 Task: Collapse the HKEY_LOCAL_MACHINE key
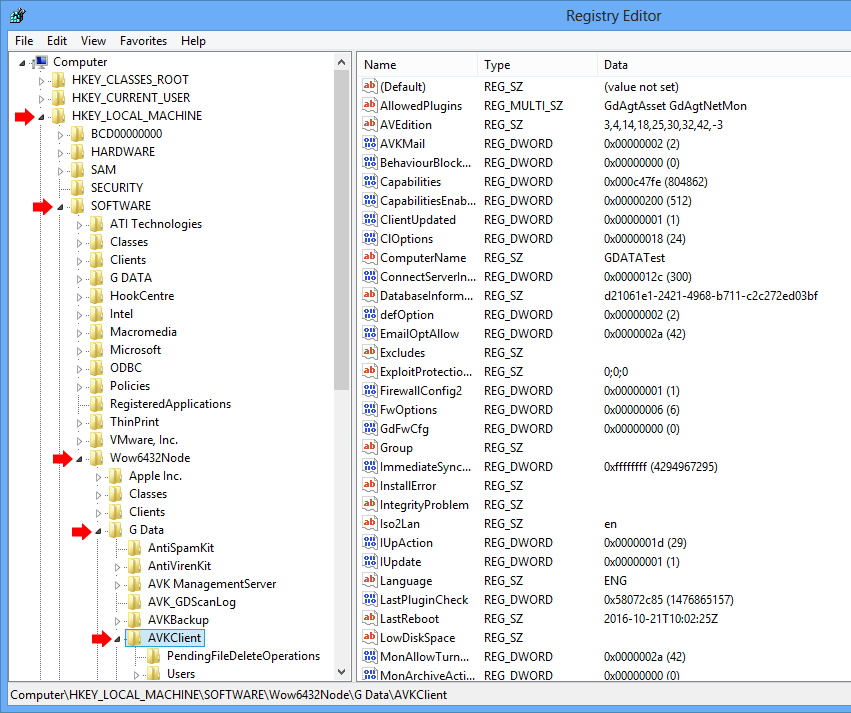[41, 117]
